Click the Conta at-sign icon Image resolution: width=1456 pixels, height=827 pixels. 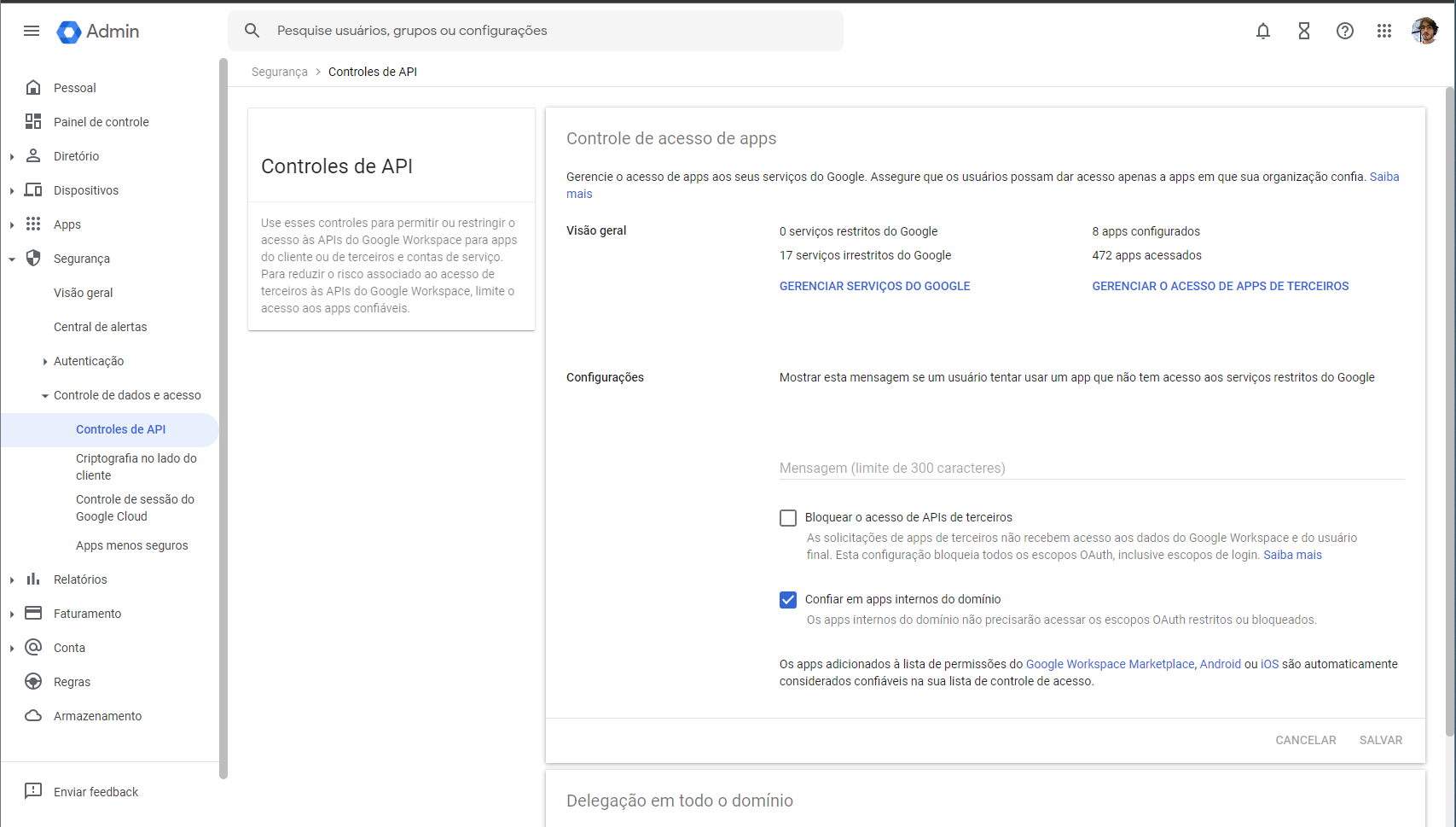point(33,647)
